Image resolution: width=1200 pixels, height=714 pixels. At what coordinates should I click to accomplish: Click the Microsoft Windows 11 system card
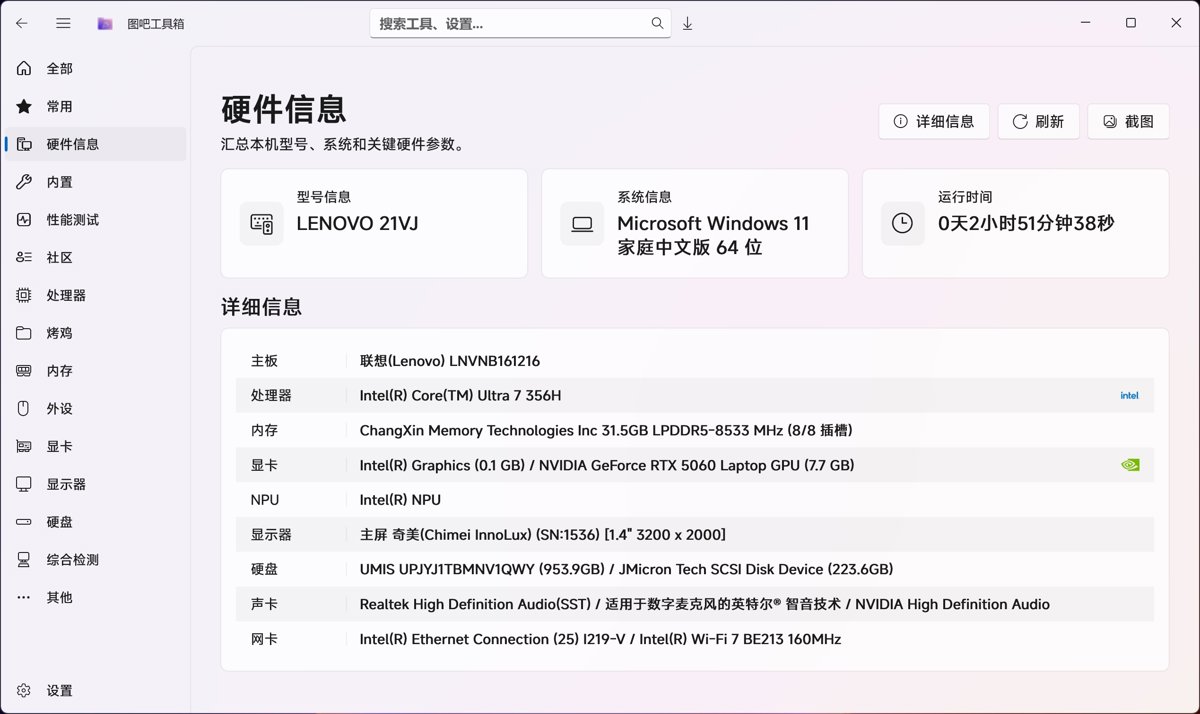point(695,223)
